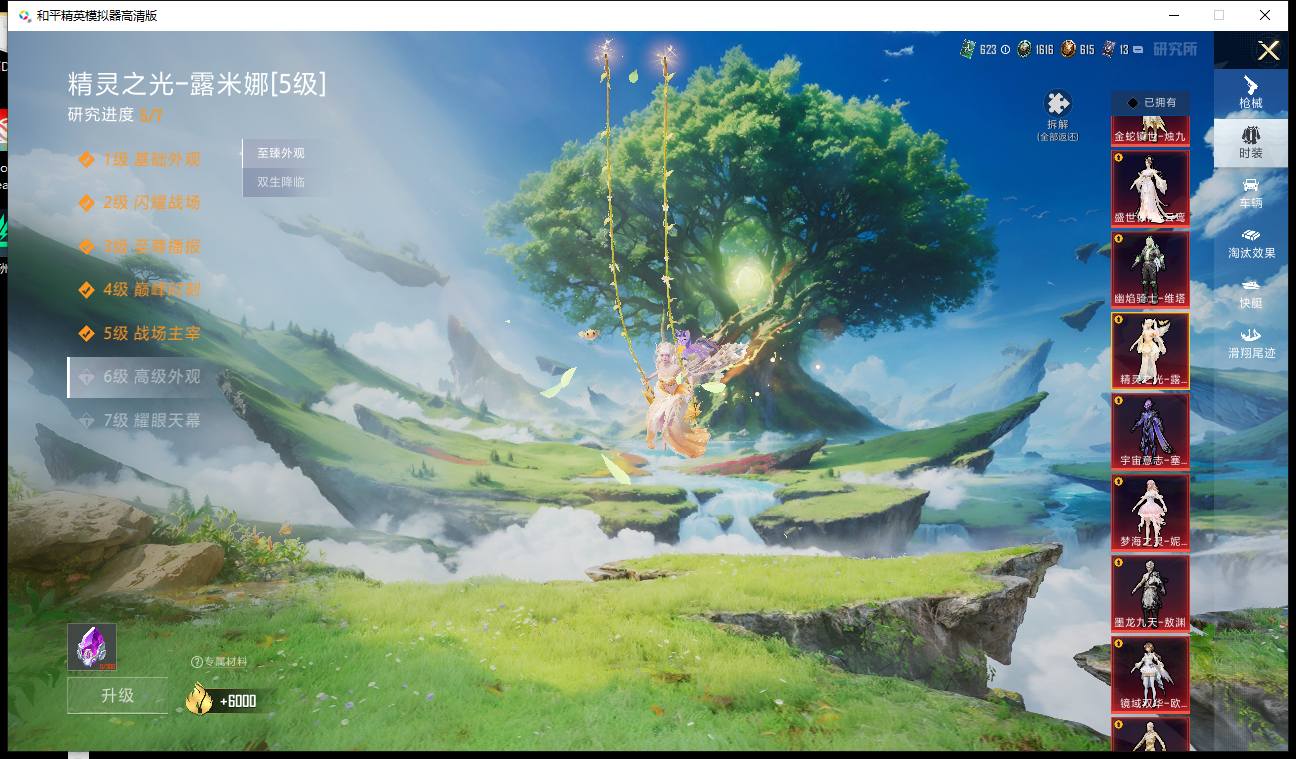Click the emulator logo in the title bar

(24, 15)
